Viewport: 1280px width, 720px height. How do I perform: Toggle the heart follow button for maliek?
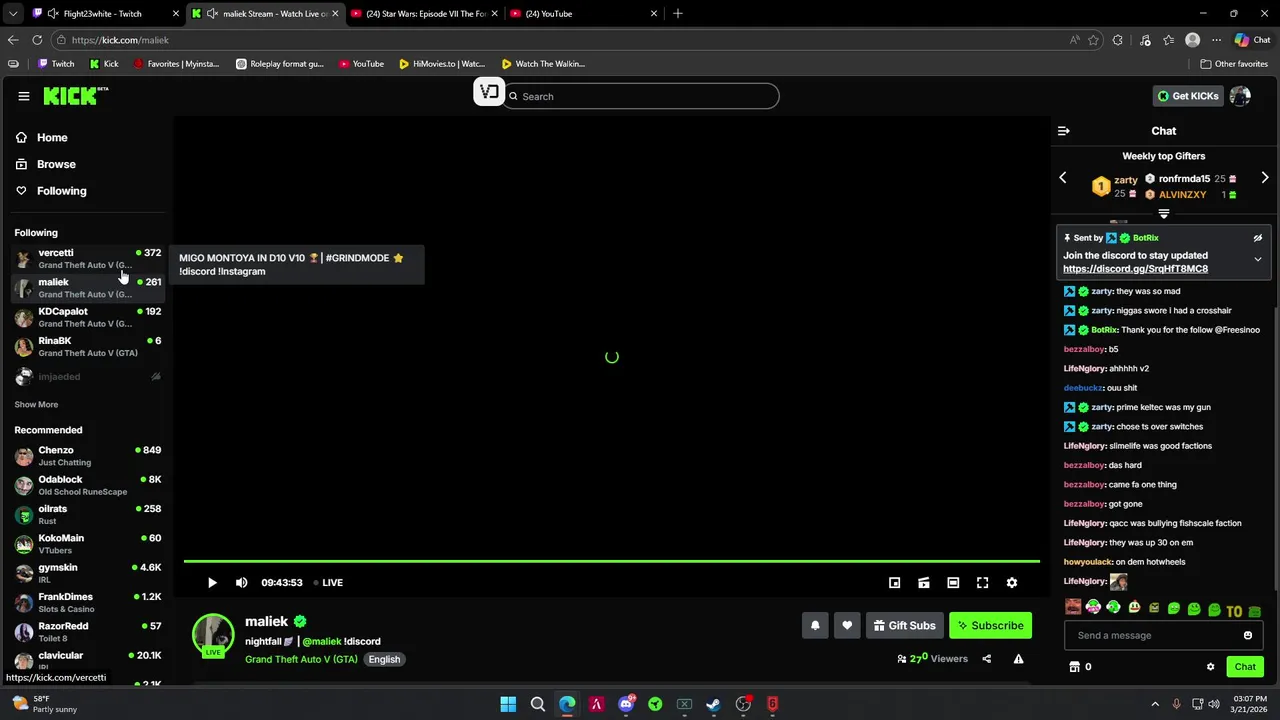click(847, 625)
